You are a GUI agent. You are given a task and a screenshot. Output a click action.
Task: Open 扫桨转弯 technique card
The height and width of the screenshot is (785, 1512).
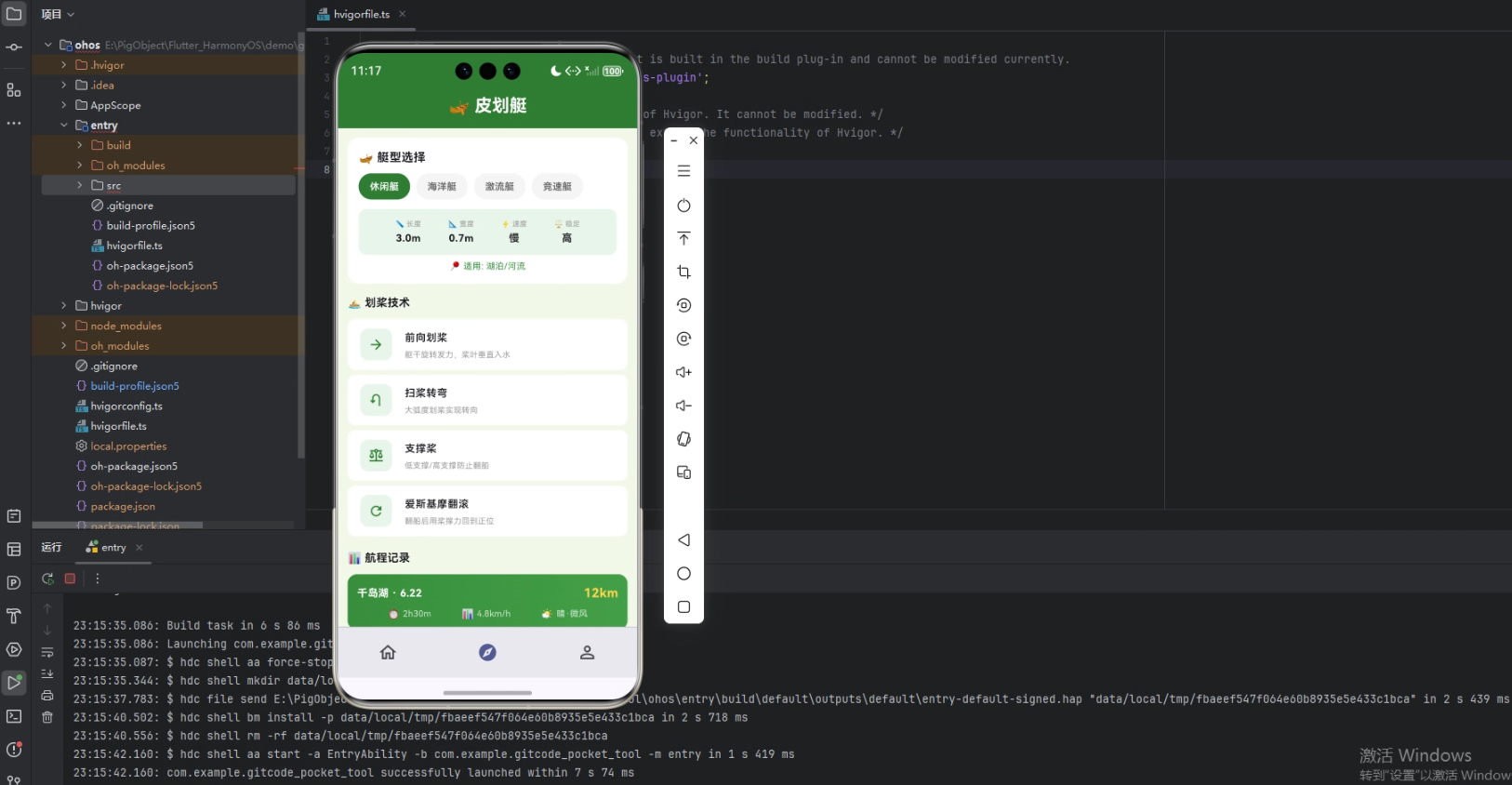tap(487, 400)
